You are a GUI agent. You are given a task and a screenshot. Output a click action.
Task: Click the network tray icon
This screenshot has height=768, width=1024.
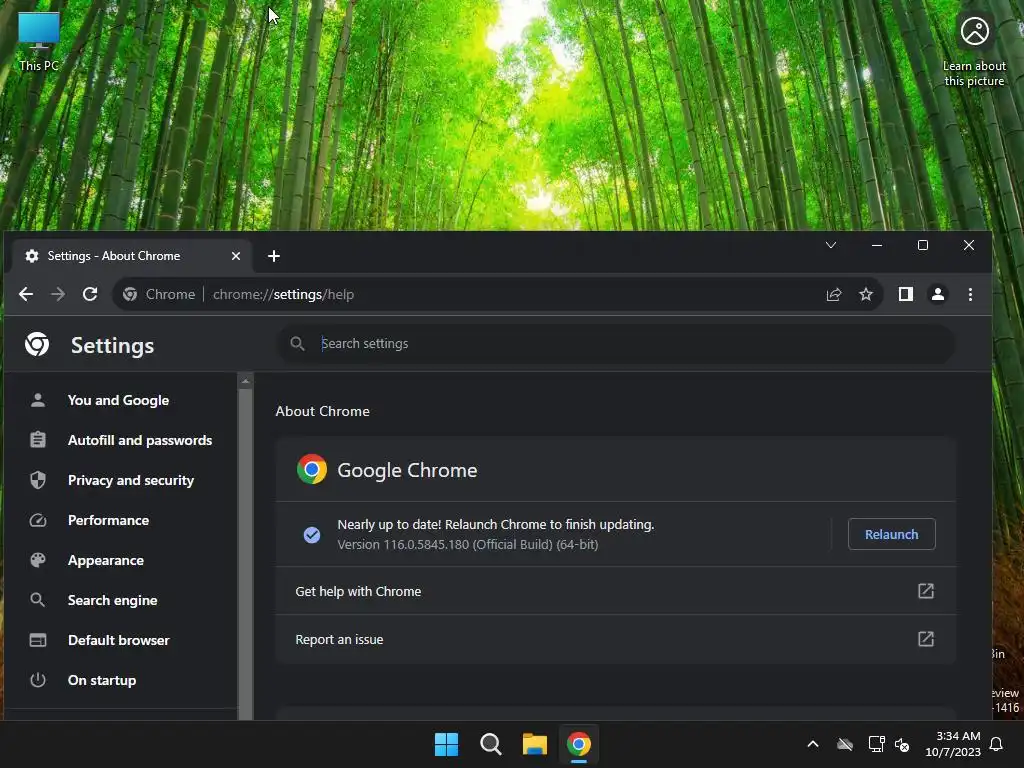876,744
